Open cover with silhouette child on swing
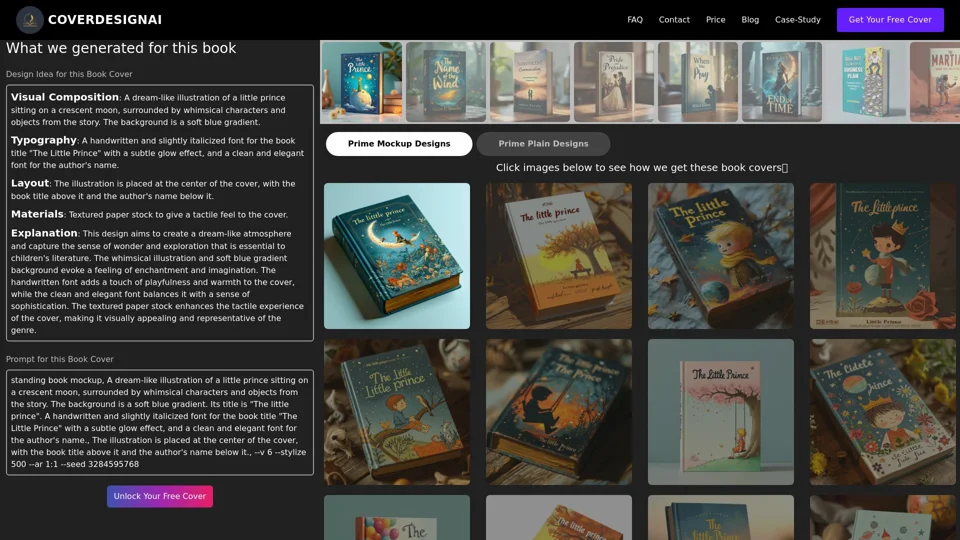The width and height of the screenshot is (960, 540). click(559, 412)
